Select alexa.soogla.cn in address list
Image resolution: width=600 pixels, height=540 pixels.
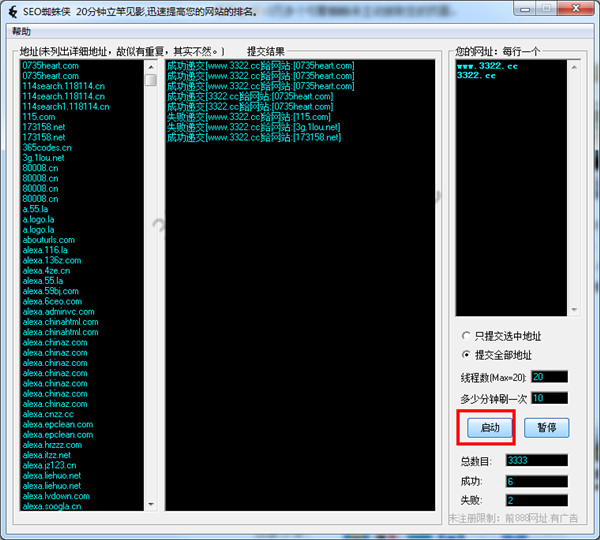[52, 506]
